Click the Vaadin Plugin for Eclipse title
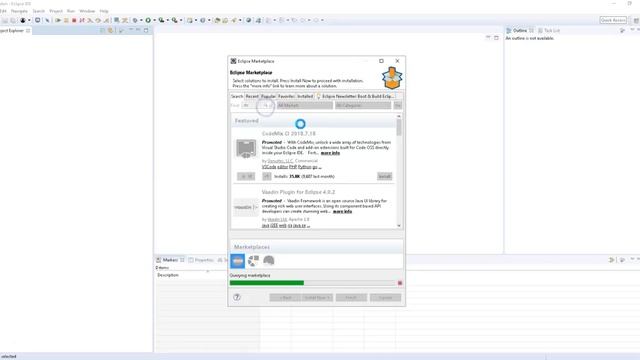The height and width of the screenshot is (360, 640). (298, 192)
